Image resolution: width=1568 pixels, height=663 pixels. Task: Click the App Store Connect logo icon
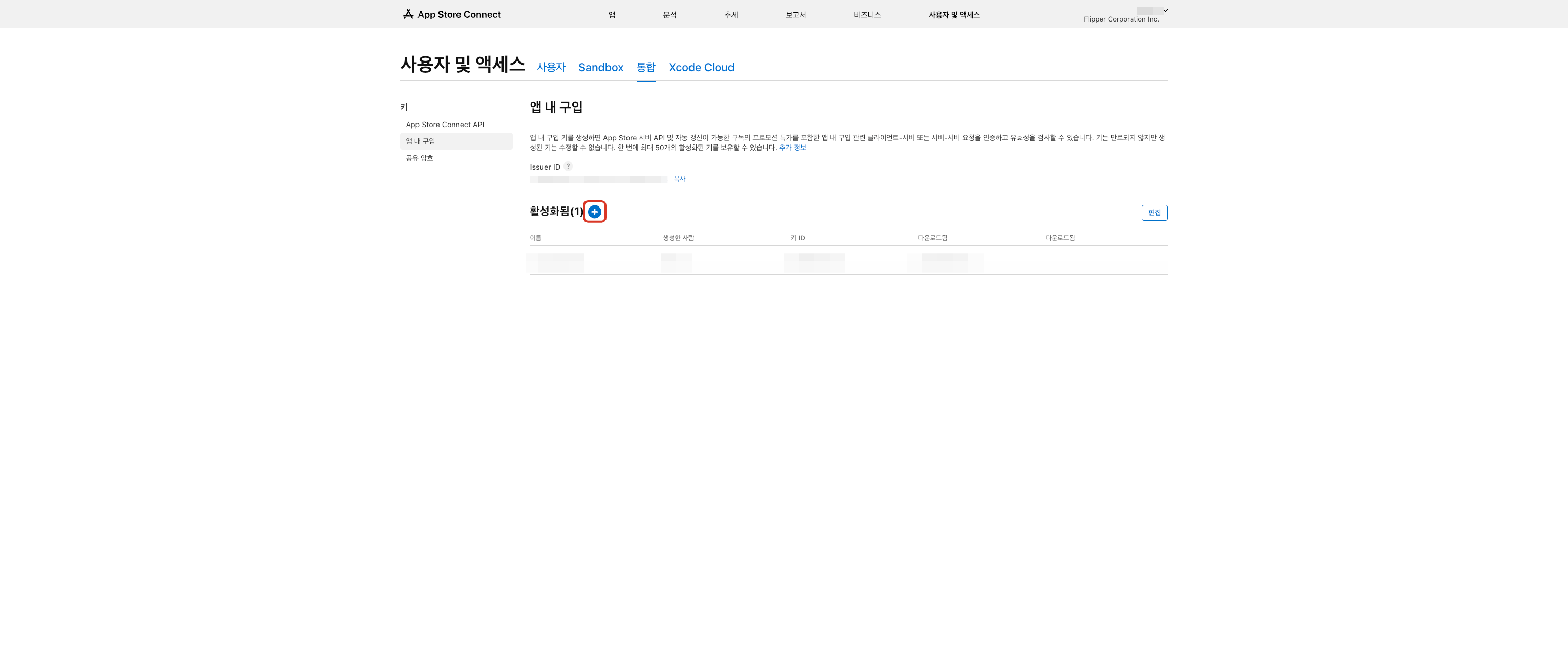tap(408, 14)
